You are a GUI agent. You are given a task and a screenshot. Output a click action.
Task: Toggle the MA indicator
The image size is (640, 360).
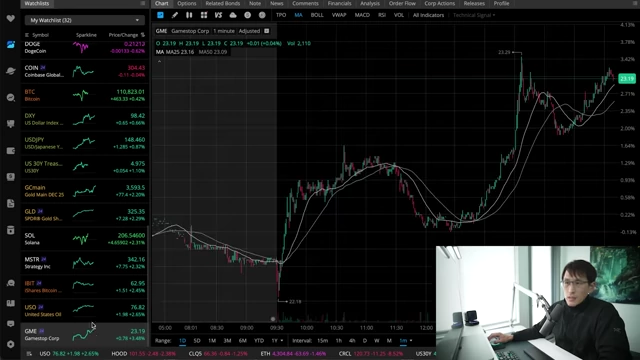point(298,15)
